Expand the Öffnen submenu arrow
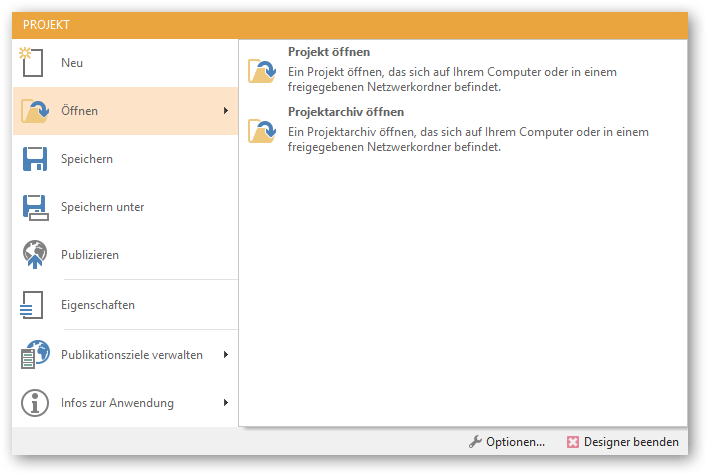 (x=226, y=111)
